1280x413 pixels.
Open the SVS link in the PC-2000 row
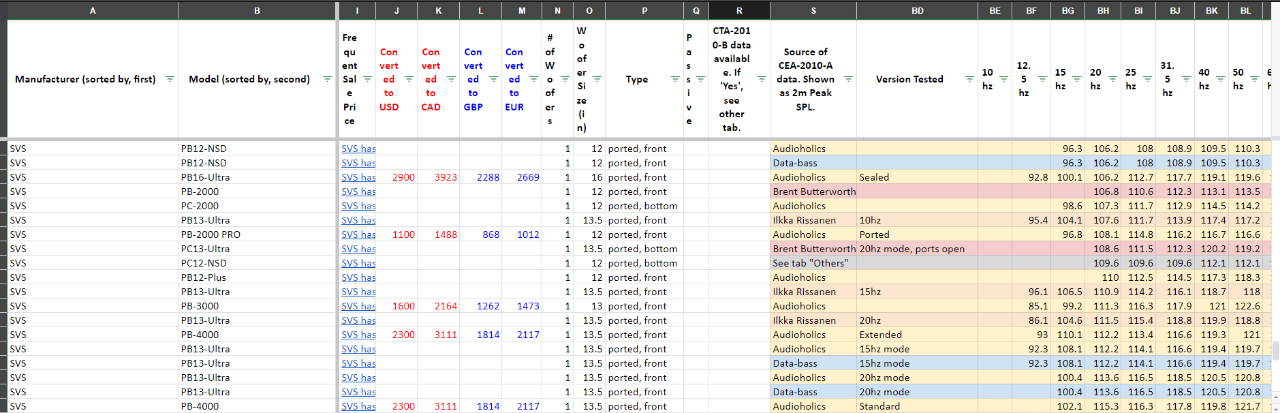(359, 205)
